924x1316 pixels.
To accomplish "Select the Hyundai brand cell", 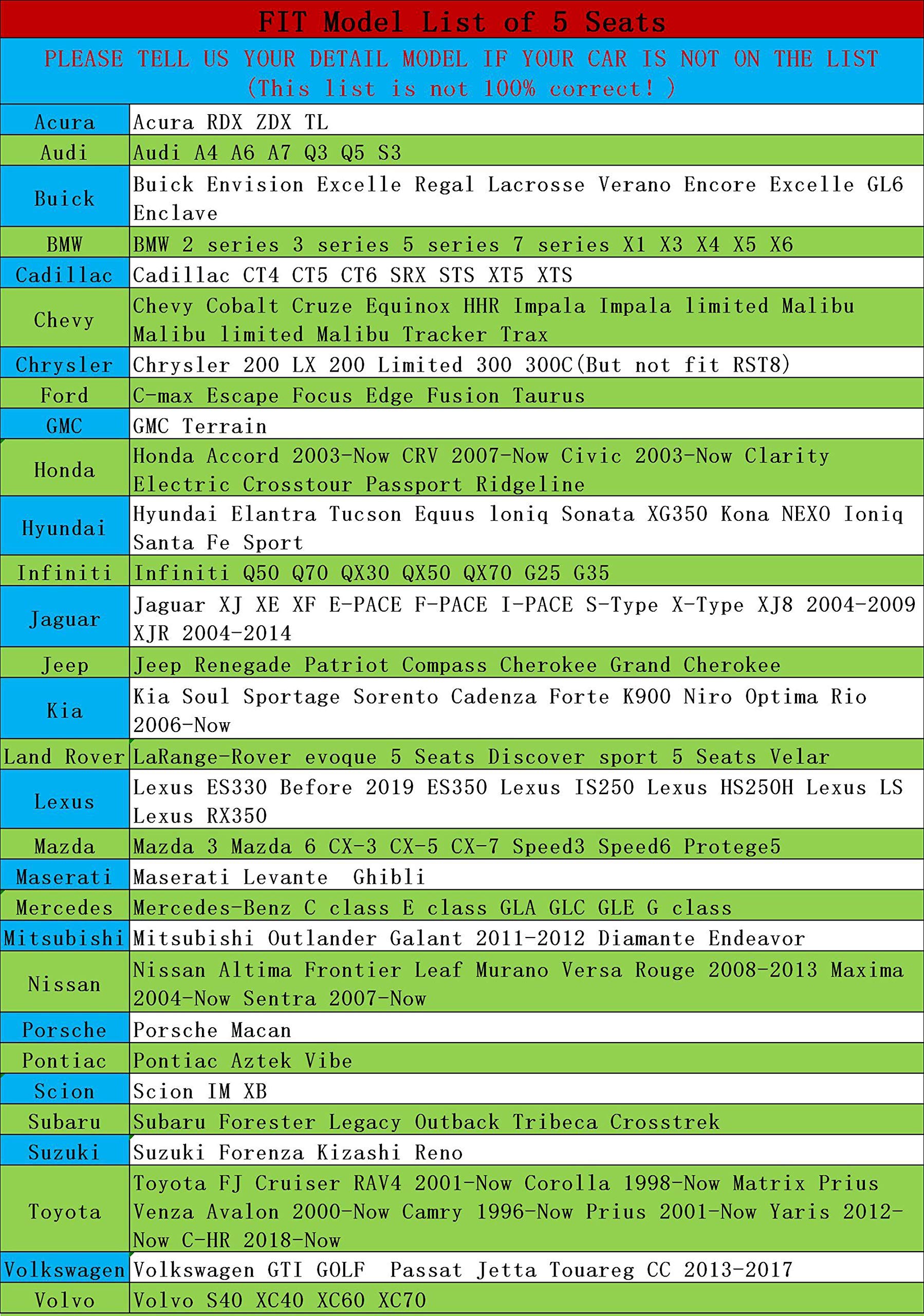I will 65,526.
